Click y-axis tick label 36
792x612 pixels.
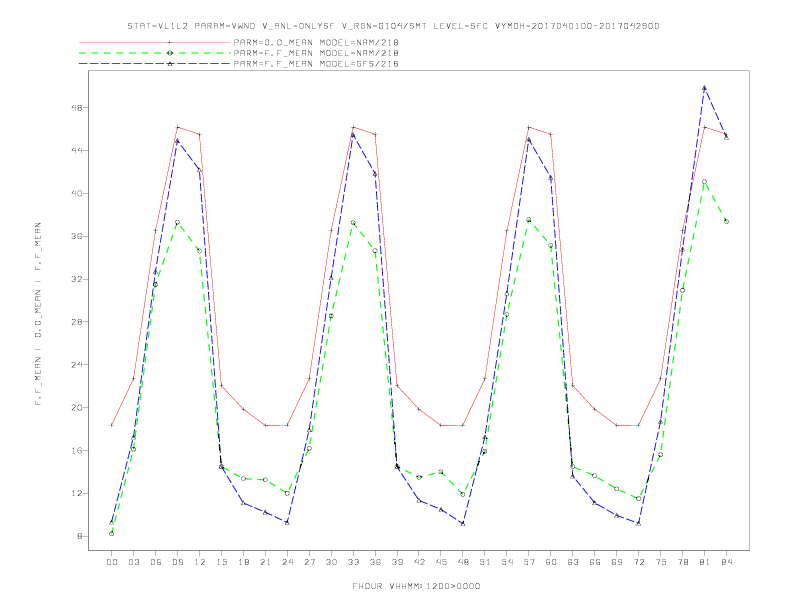77,236
